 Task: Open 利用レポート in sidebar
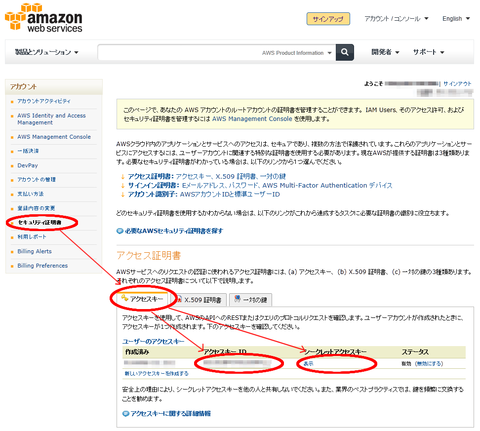pos(32,237)
